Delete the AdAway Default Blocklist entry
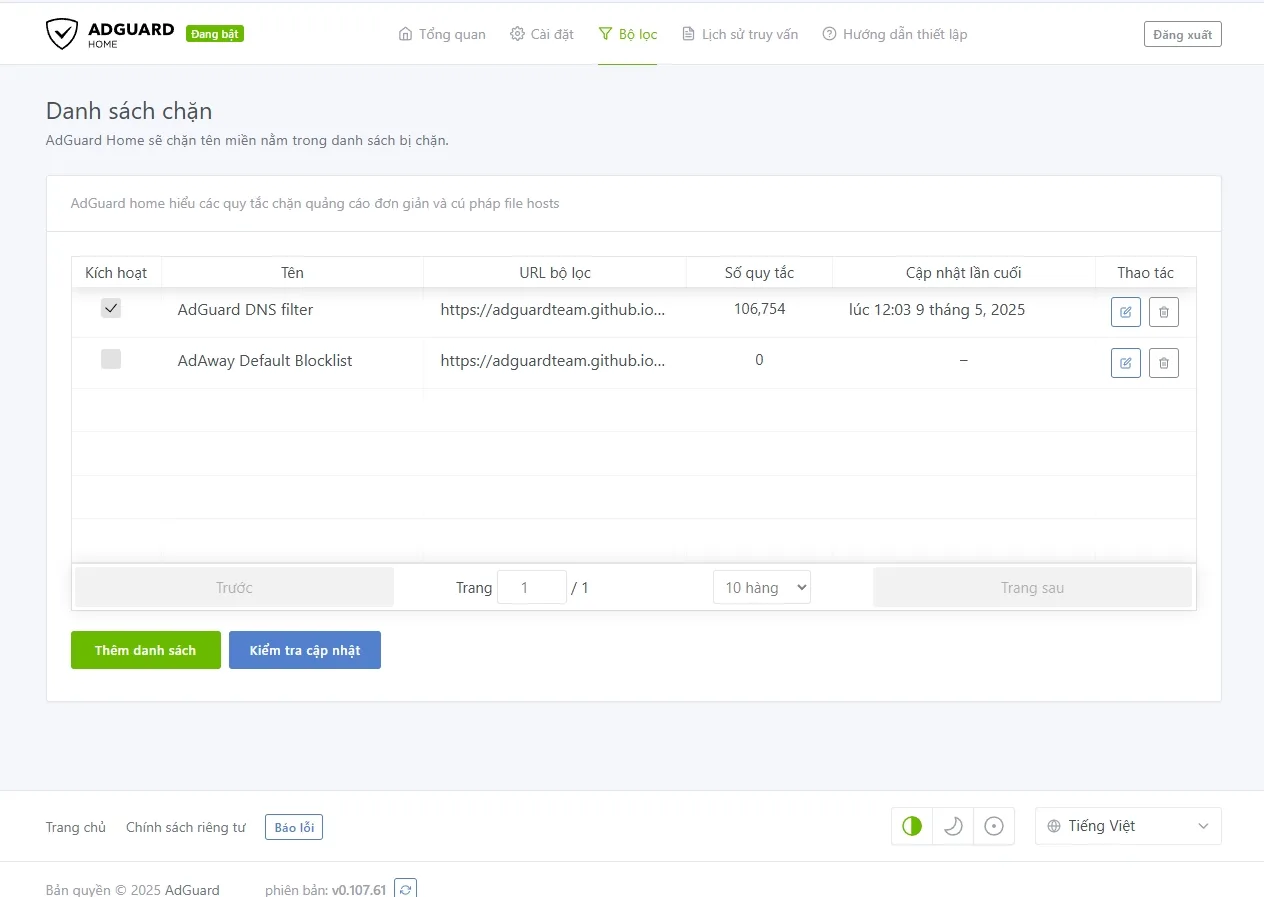The height and width of the screenshot is (897, 1264). [x=1164, y=362]
